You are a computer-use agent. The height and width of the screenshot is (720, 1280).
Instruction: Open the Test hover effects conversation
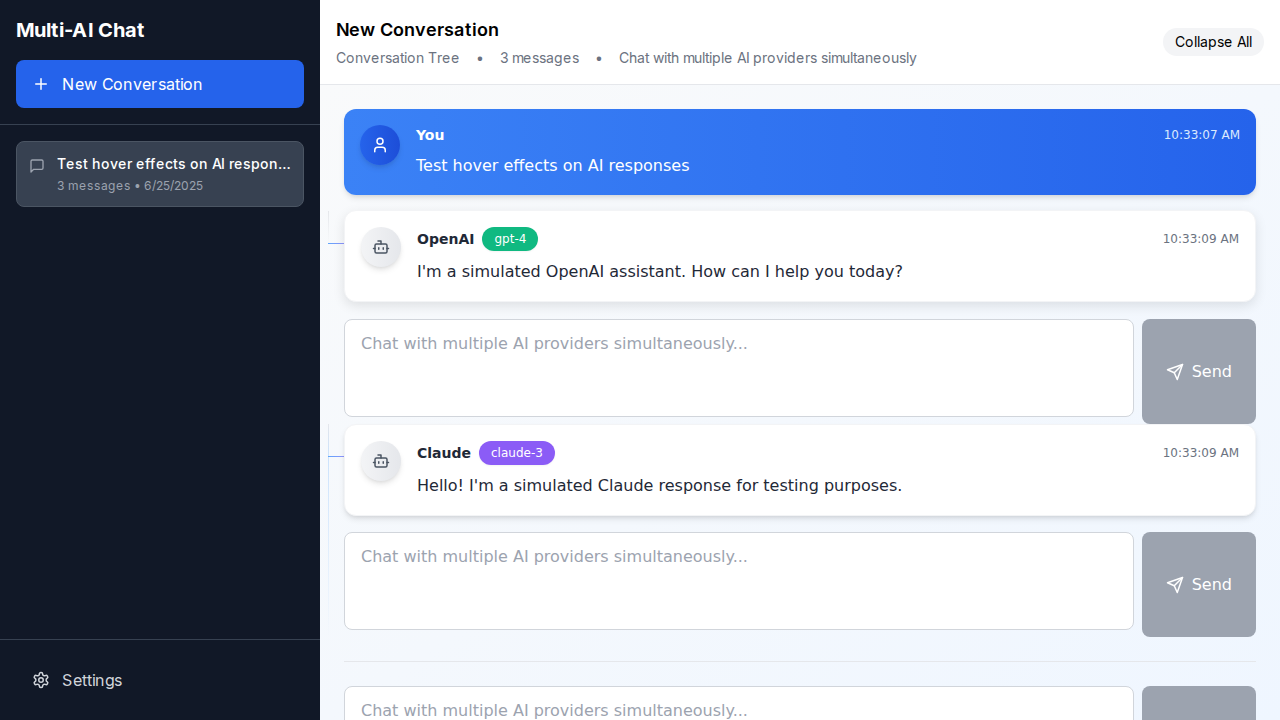pyautogui.click(x=160, y=174)
